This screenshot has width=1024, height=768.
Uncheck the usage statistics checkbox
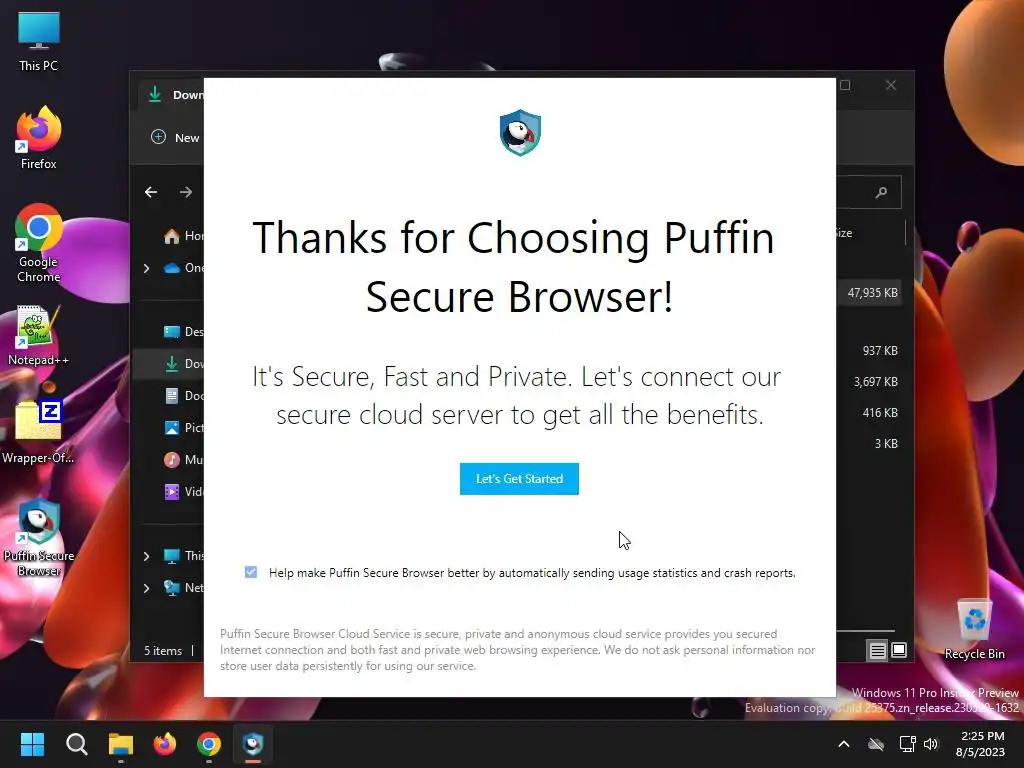251,572
